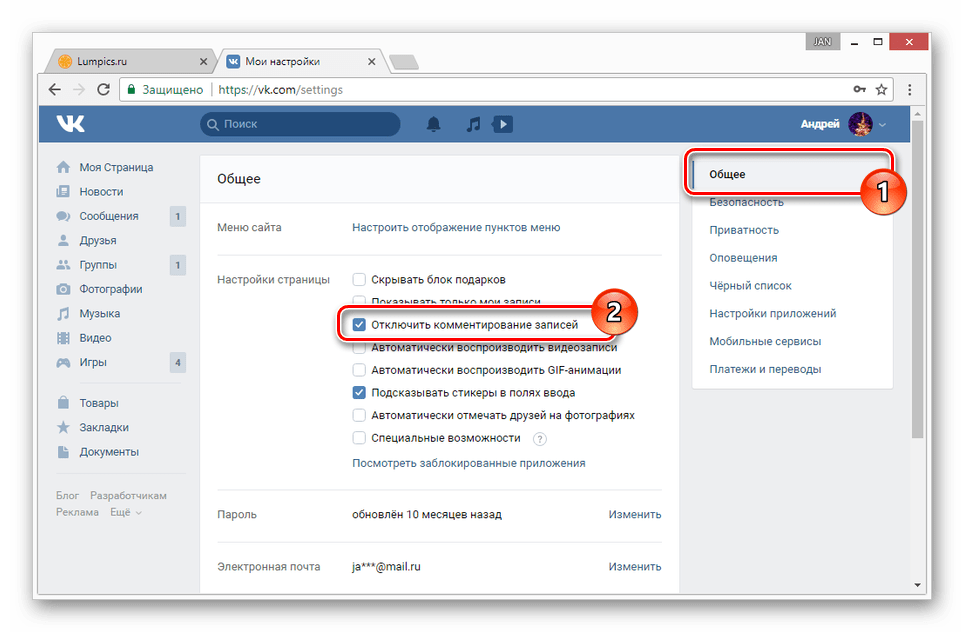The image size is (964, 632).
Task: Click the address bar URL vk.com/settings
Action: tap(280, 90)
